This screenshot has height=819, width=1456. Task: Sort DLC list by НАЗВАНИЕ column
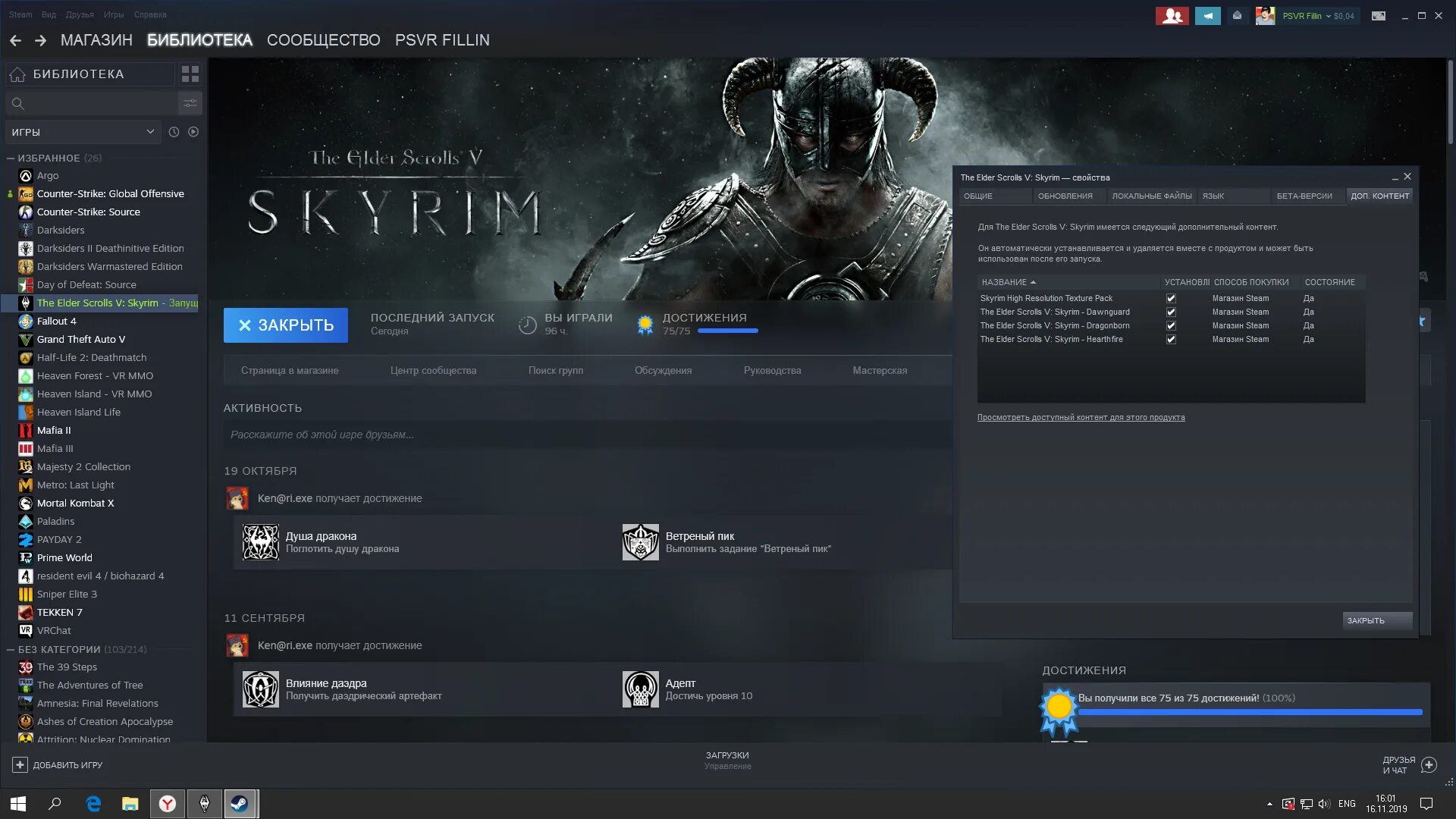[1068, 282]
